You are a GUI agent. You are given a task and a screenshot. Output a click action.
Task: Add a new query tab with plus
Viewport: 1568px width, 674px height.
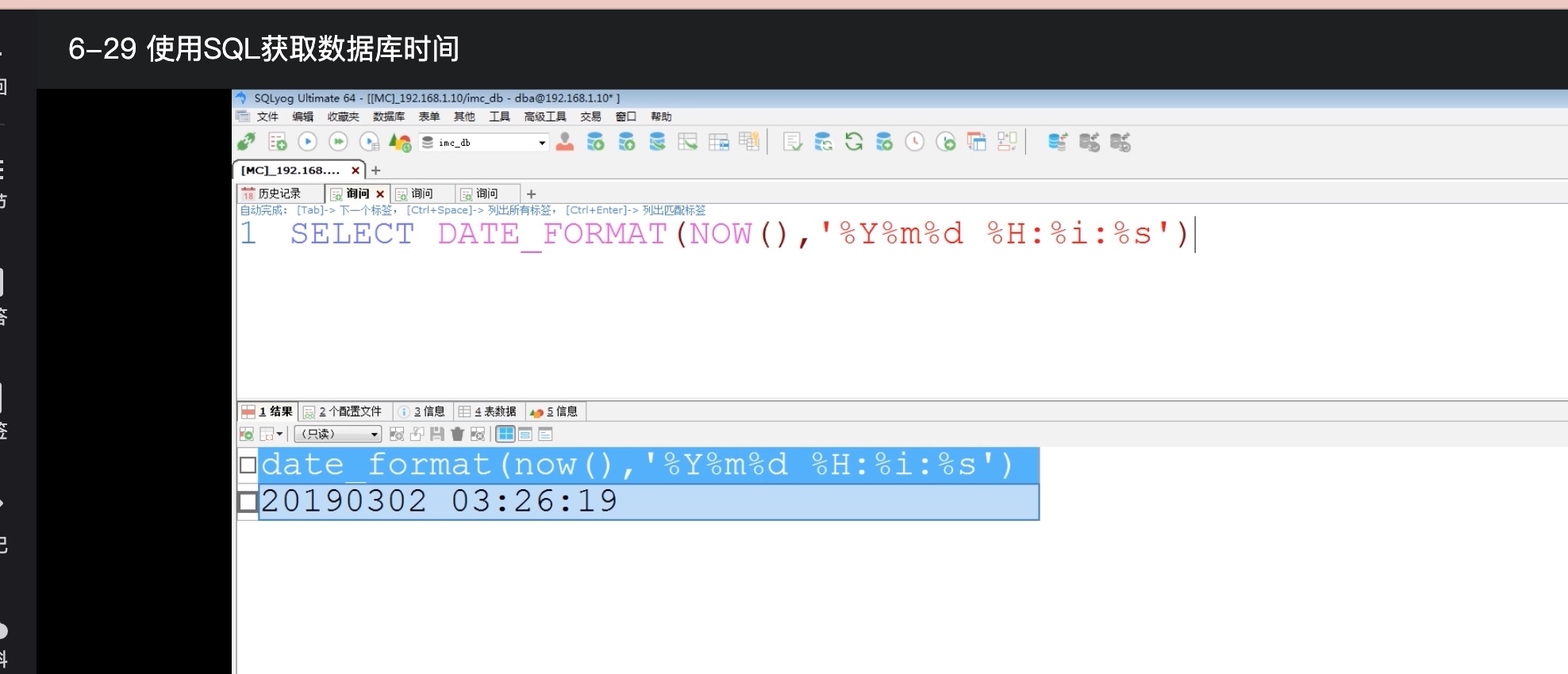(x=532, y=193)
